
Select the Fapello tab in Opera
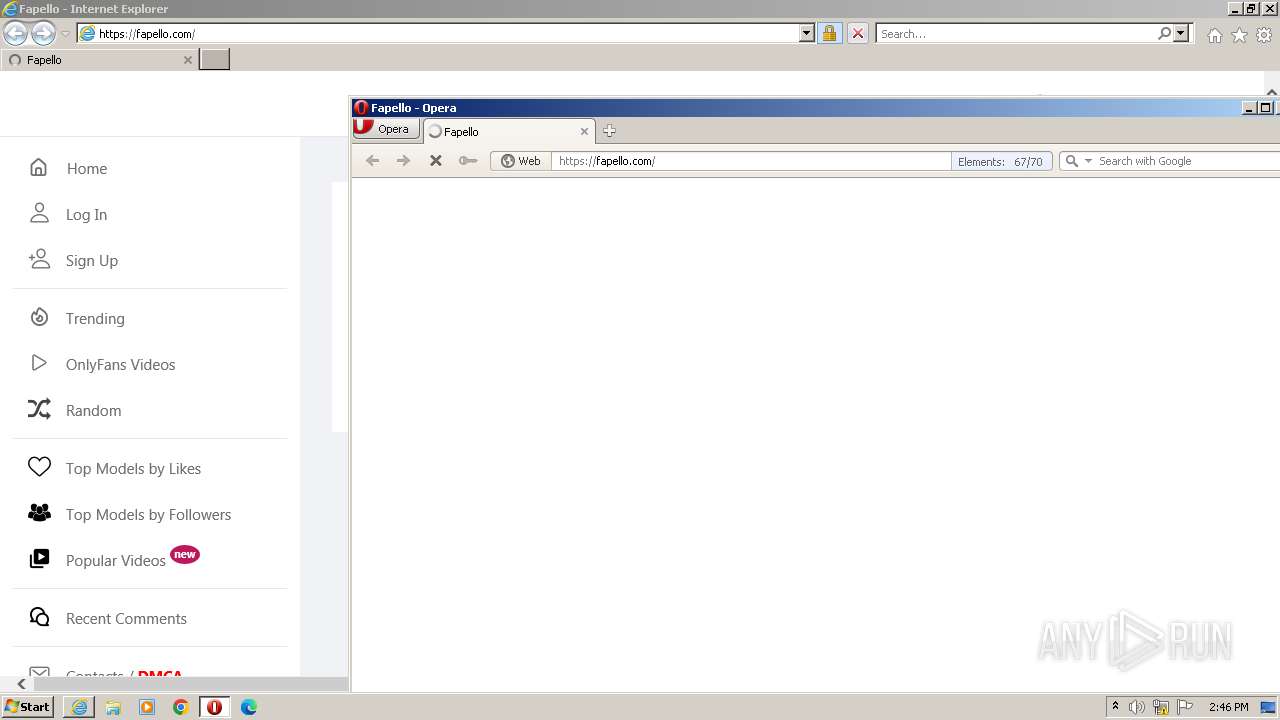coord(509,131)
